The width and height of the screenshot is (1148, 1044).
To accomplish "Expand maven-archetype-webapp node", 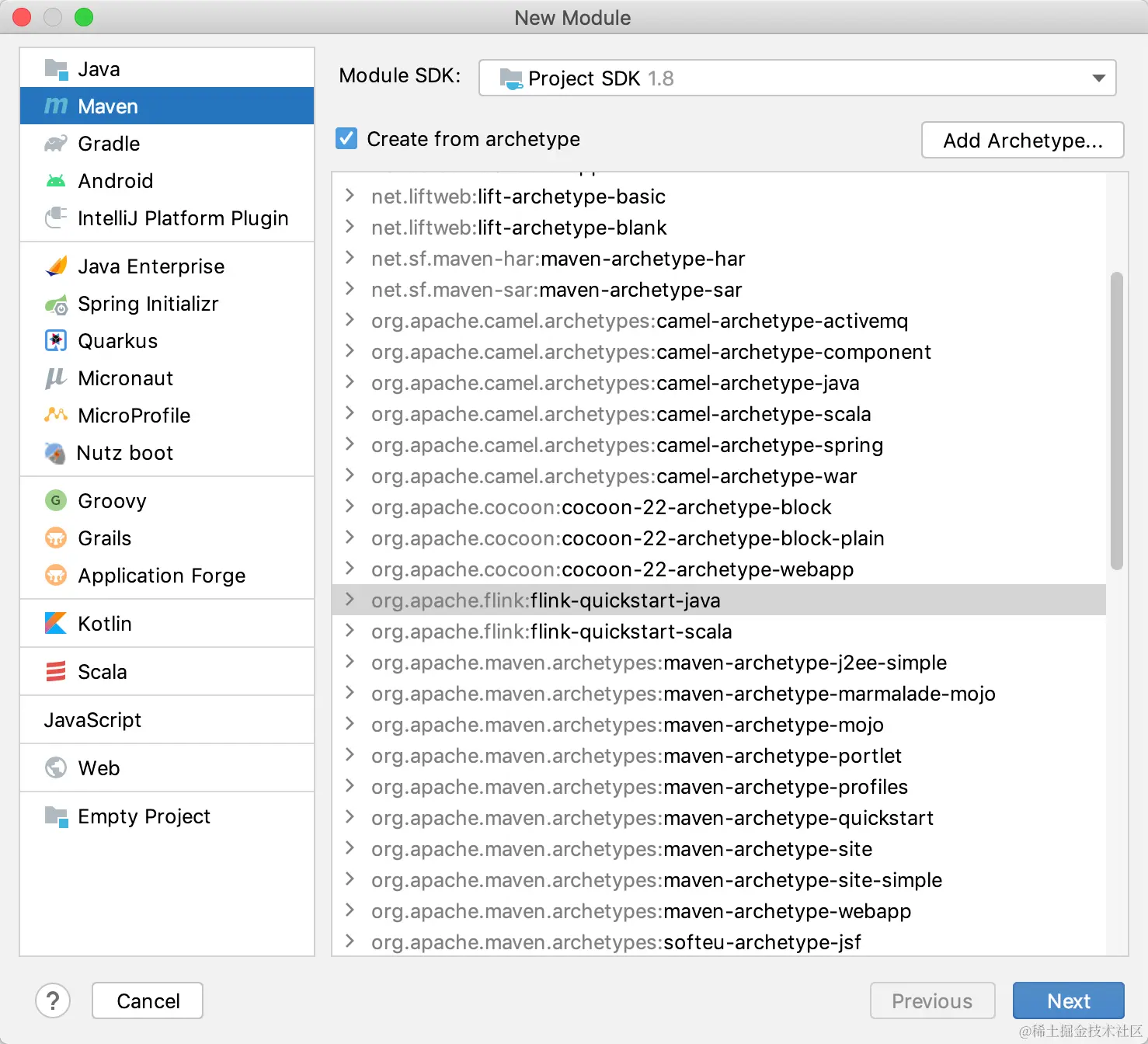I will 350,910.
